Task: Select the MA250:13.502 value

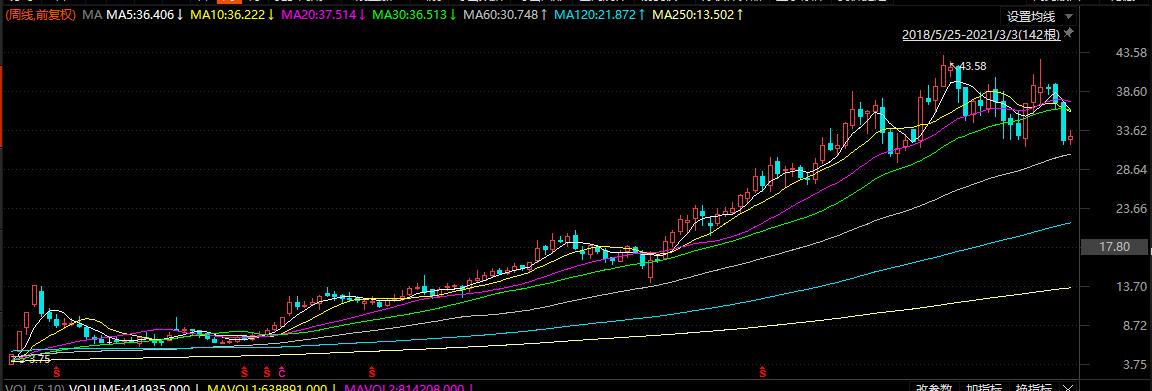Action: [x=694, y=14]
